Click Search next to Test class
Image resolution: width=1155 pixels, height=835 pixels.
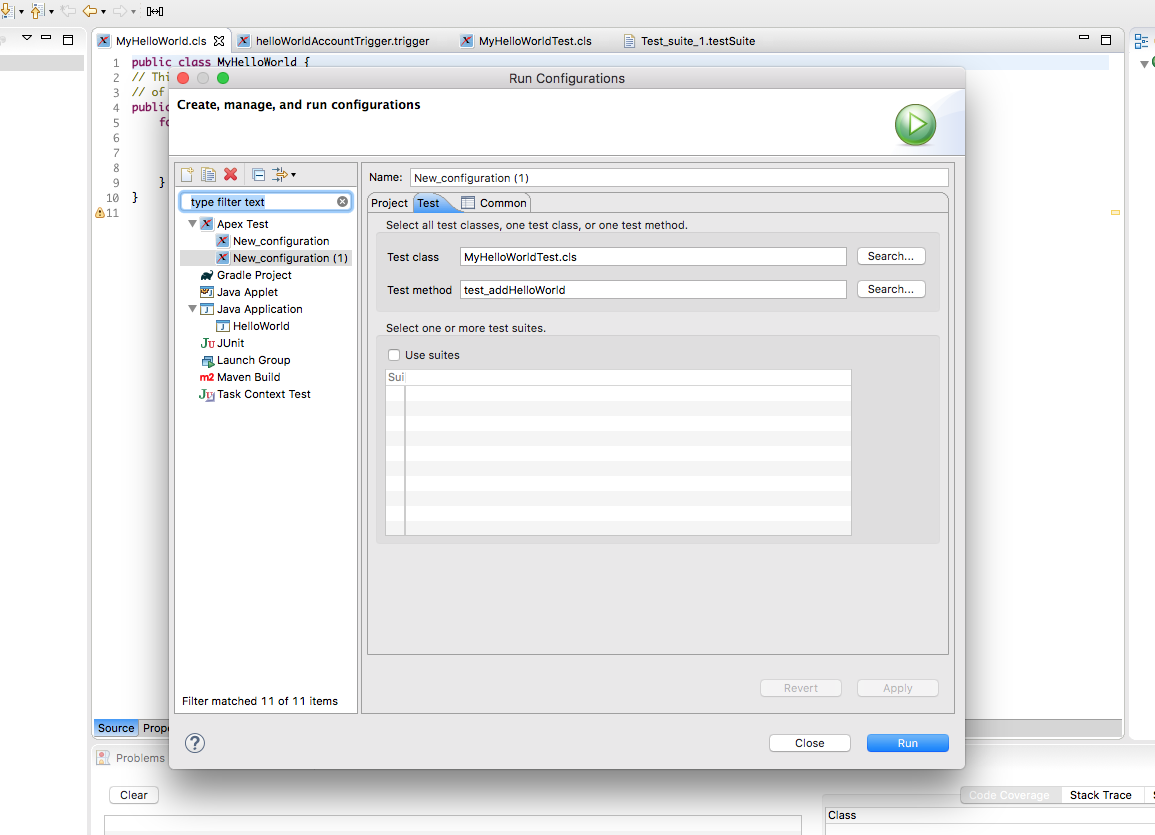890,257
